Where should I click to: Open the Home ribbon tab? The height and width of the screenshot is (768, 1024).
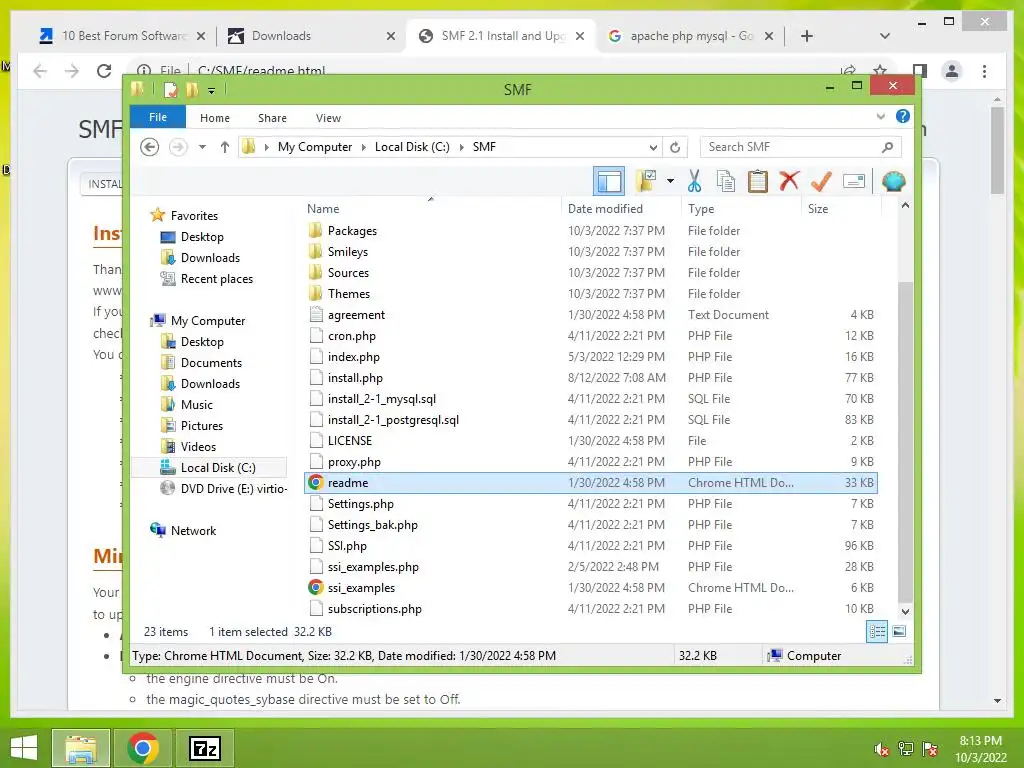tap(215, 118)
